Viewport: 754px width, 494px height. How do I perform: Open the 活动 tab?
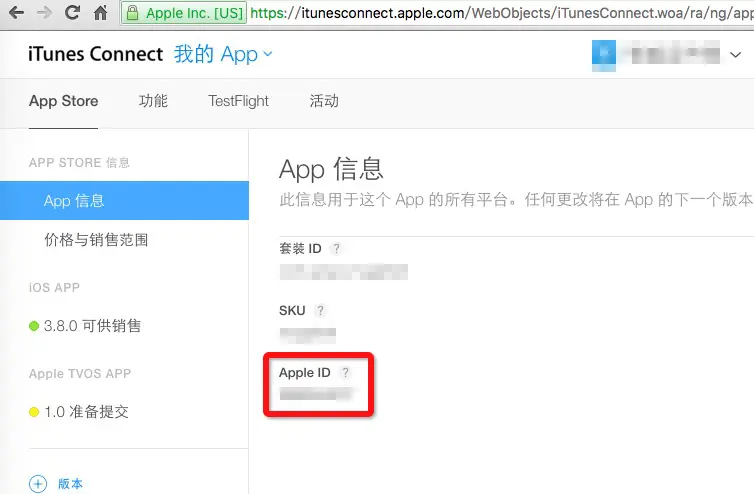(x=324, y=101)
